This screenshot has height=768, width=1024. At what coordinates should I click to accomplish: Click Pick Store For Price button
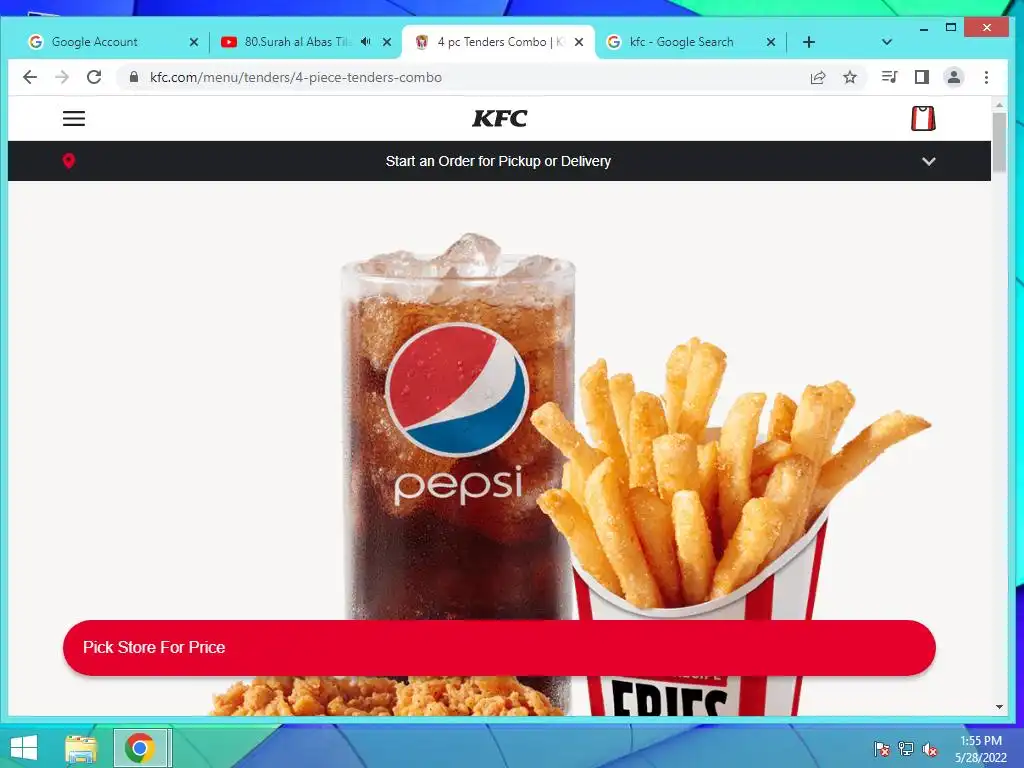(x=499, y=648)
